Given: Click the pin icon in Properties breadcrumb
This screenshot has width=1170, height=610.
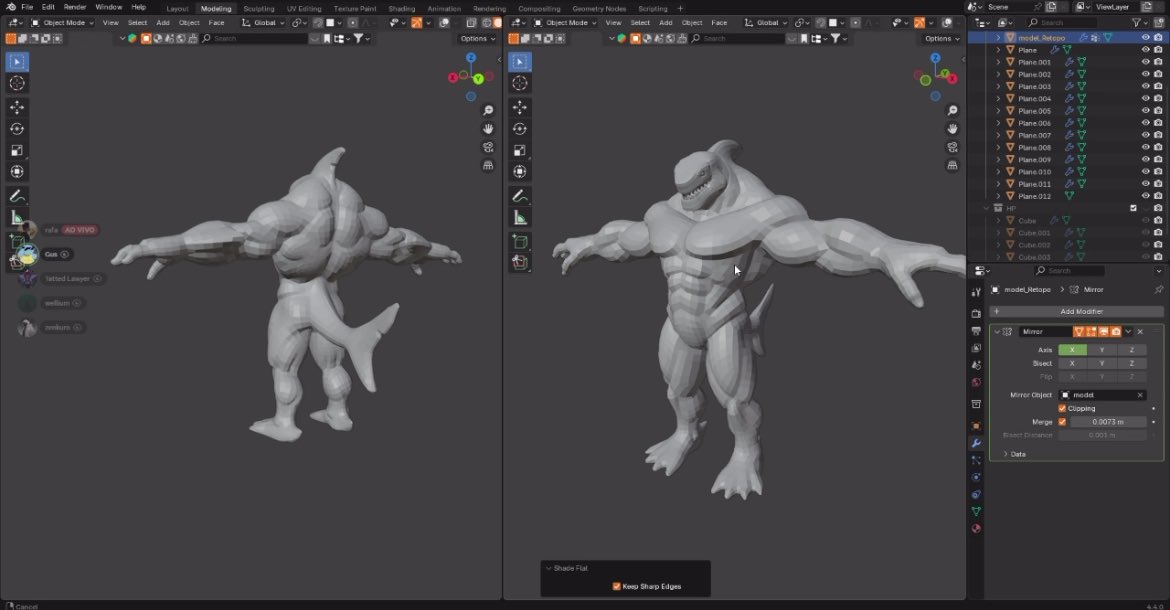Looking at the screenshot, I should point(1158,289).
